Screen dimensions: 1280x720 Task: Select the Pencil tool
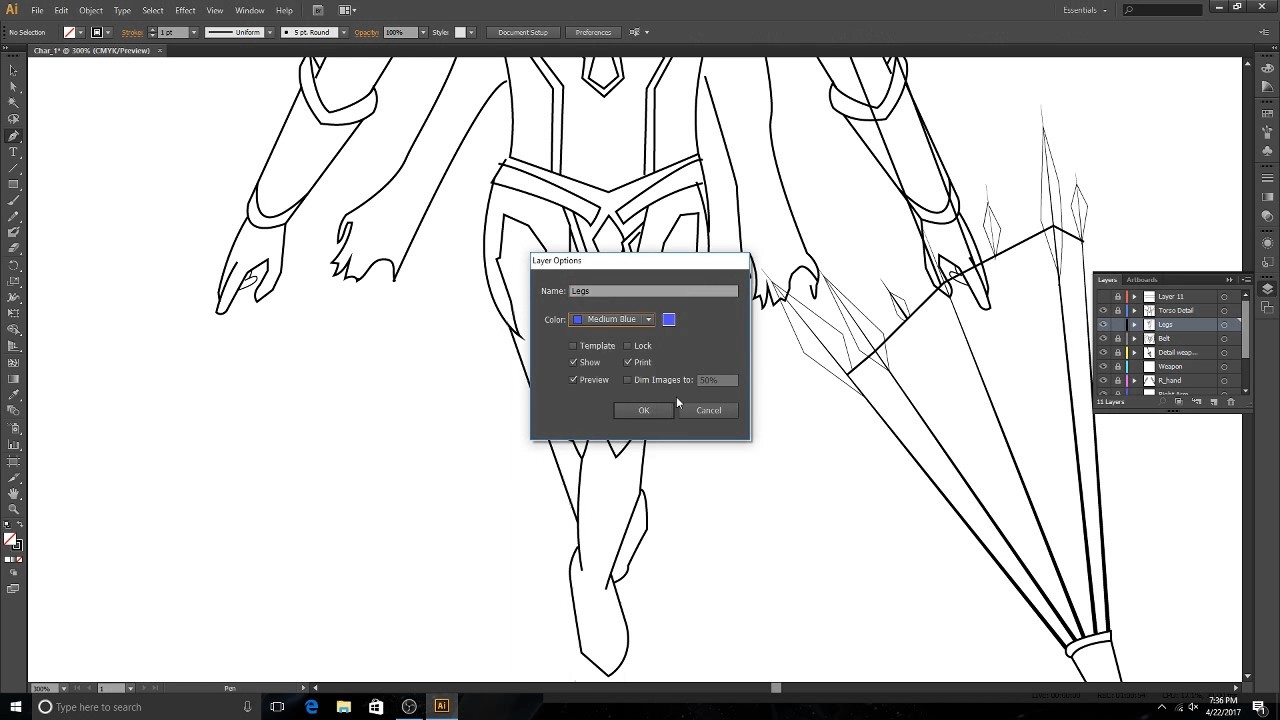pos(13,217)
